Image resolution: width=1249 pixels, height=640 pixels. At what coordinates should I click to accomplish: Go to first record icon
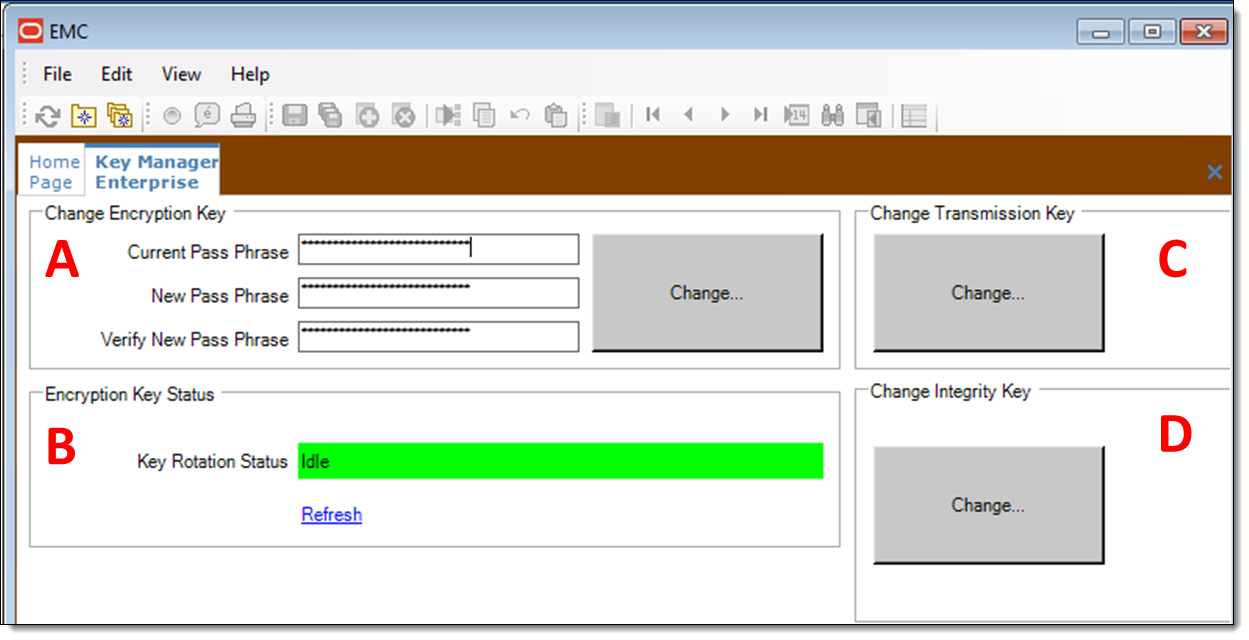pos(653,115)
